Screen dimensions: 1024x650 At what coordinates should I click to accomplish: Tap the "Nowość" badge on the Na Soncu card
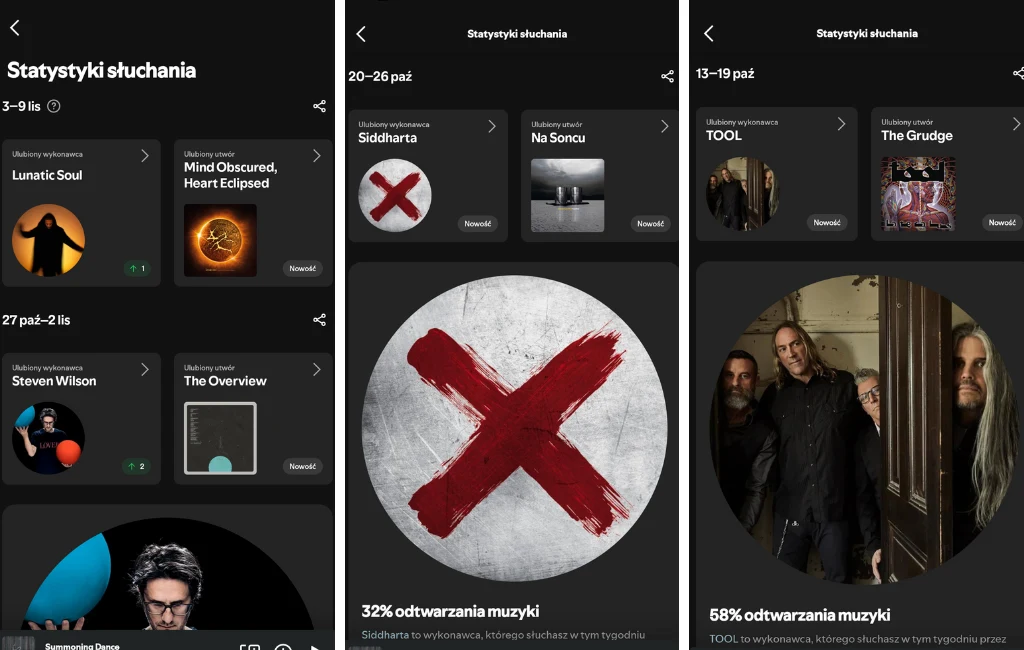[x=650, y=224]
